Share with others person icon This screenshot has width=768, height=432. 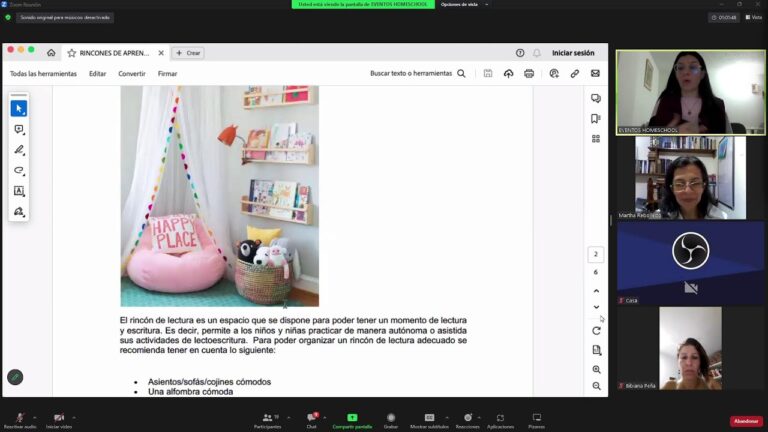[x=554, y=73]
